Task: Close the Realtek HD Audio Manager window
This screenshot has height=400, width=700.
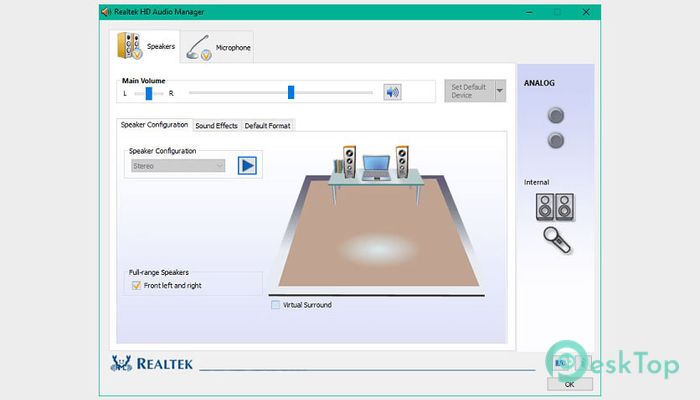Action: coord(586,12)
